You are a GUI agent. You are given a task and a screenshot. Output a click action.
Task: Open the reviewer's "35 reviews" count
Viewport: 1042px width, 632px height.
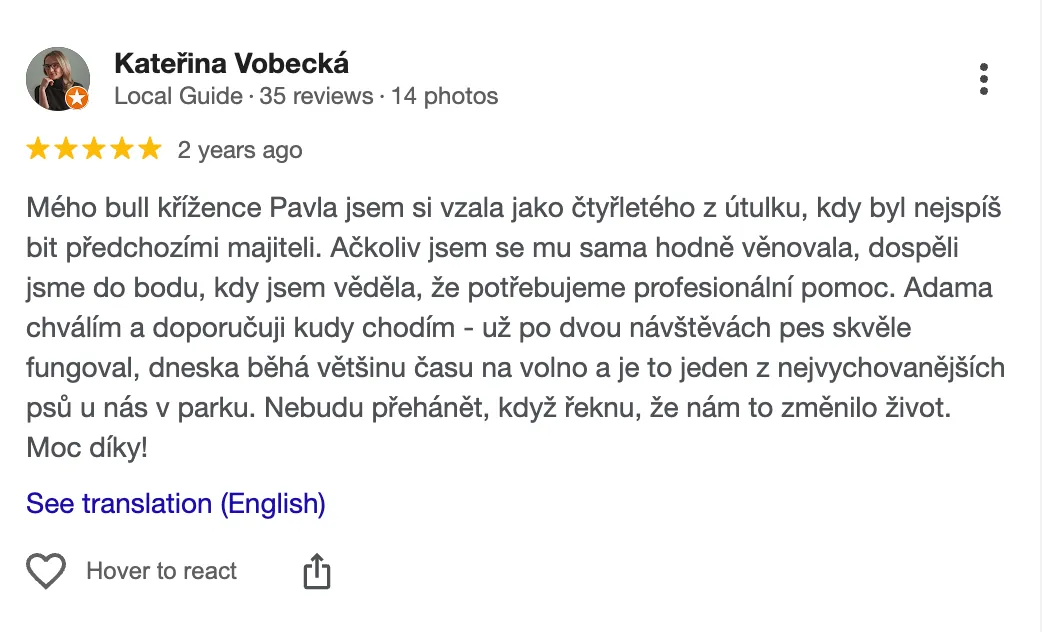pos(315,97)
